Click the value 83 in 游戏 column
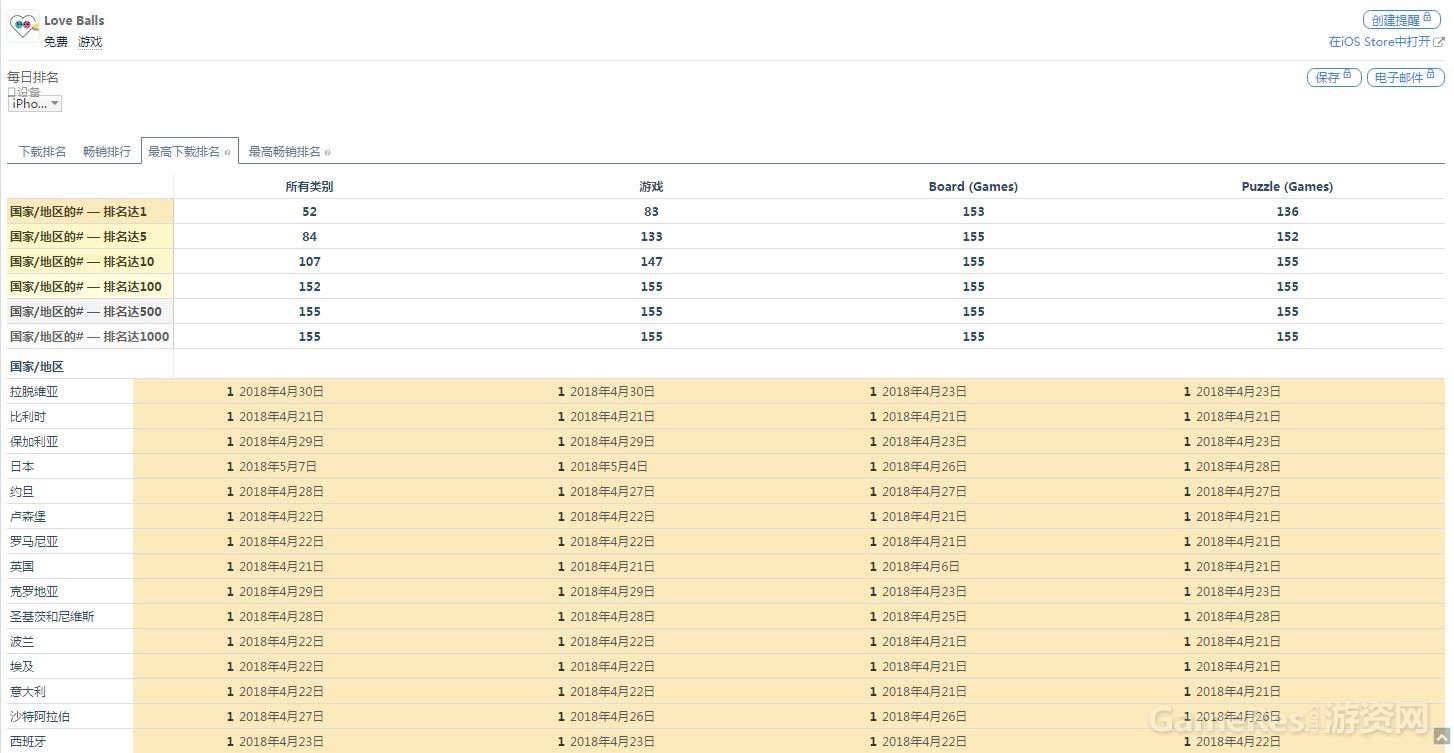The image size is (1454, 753). (x=652, y=212)
